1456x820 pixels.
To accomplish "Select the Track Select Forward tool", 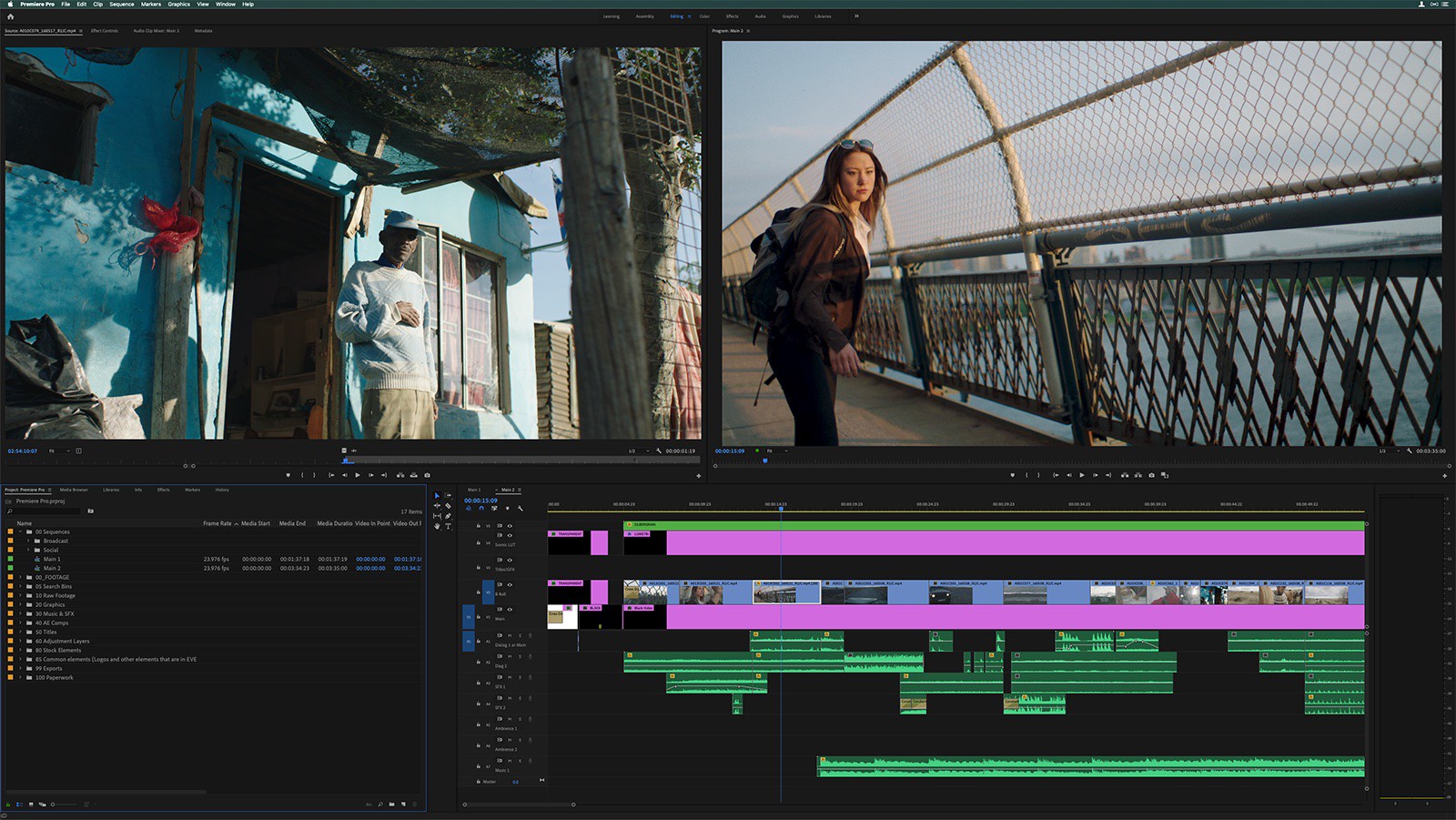I will [x=448, y=495].
